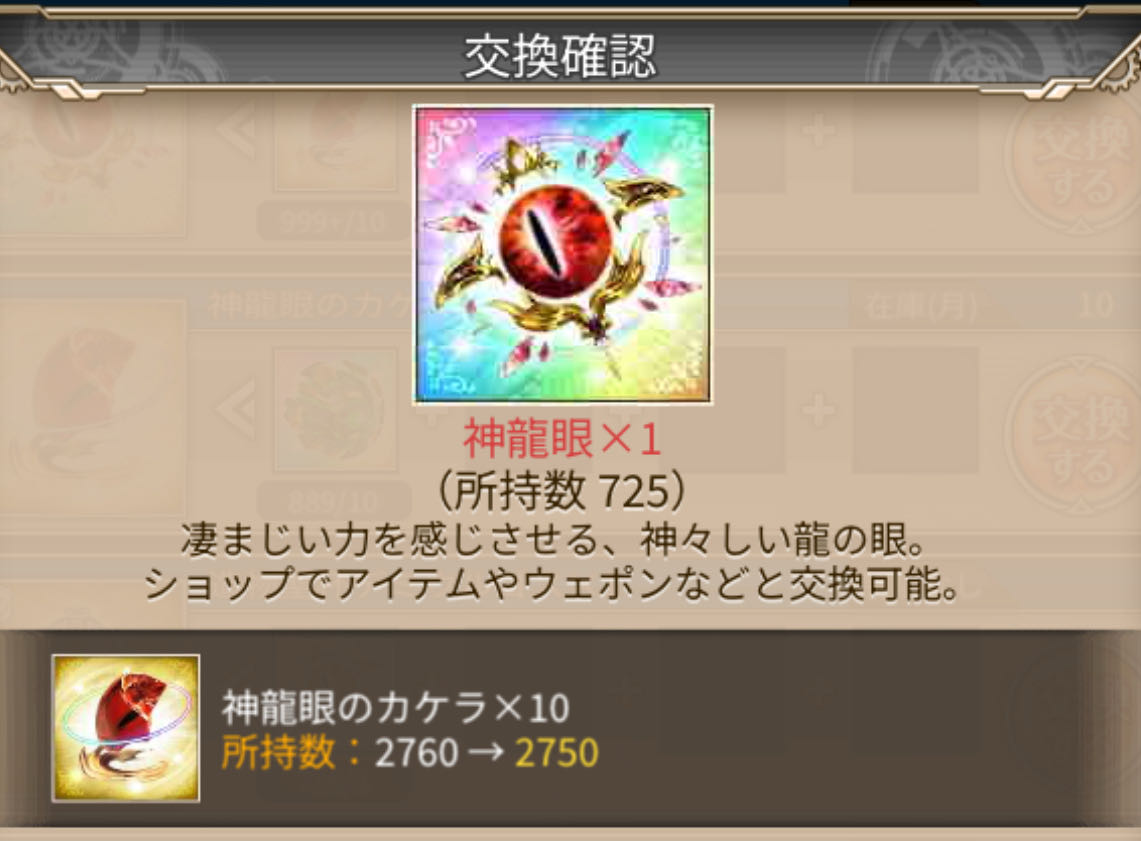Screen dimensions: 1141x841
Task: Tap the 神龍眼のカケラ×10 cost label
Action: tap(395, 707)
